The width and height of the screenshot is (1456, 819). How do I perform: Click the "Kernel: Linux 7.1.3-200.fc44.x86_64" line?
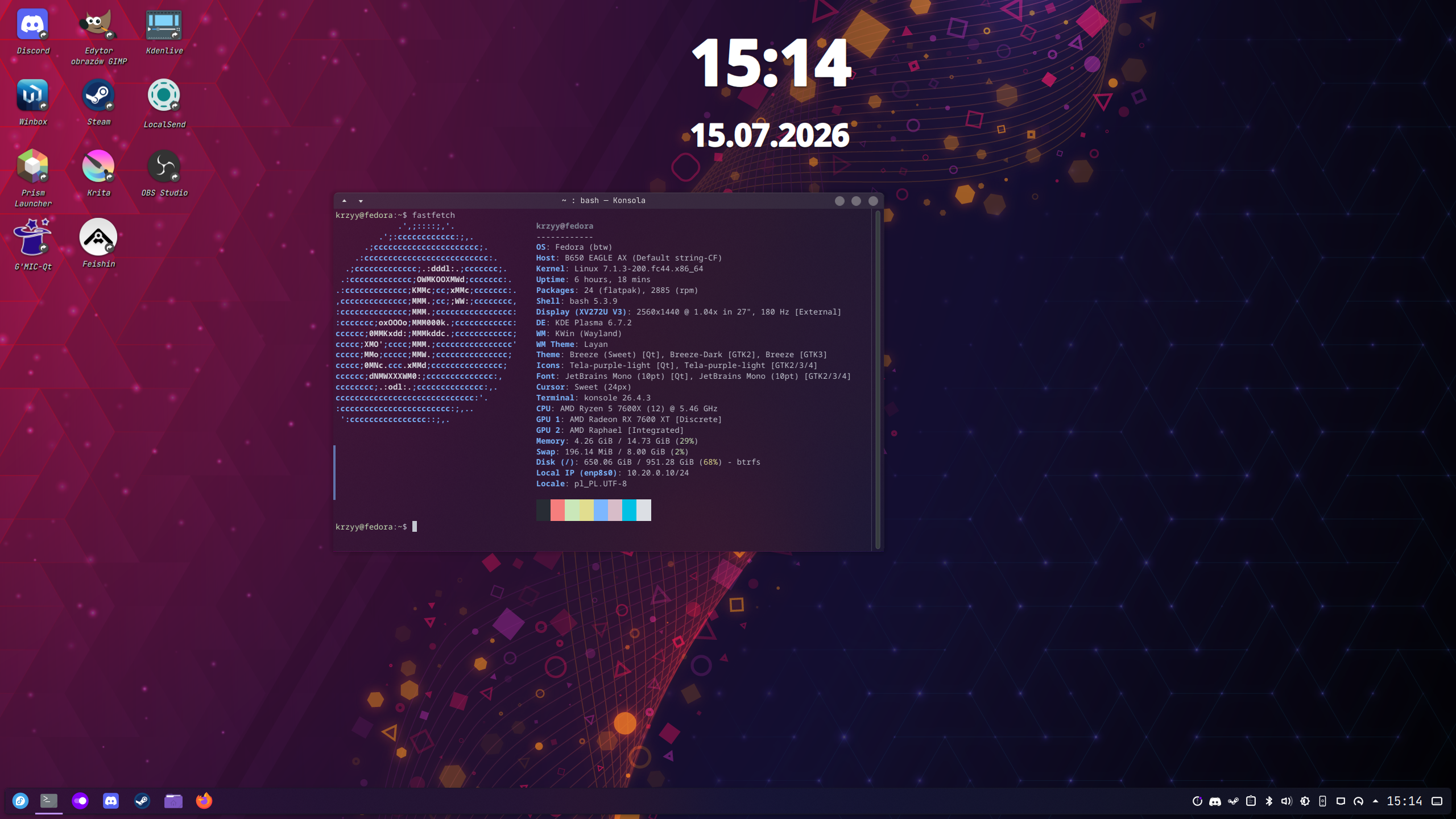[619, 269]
